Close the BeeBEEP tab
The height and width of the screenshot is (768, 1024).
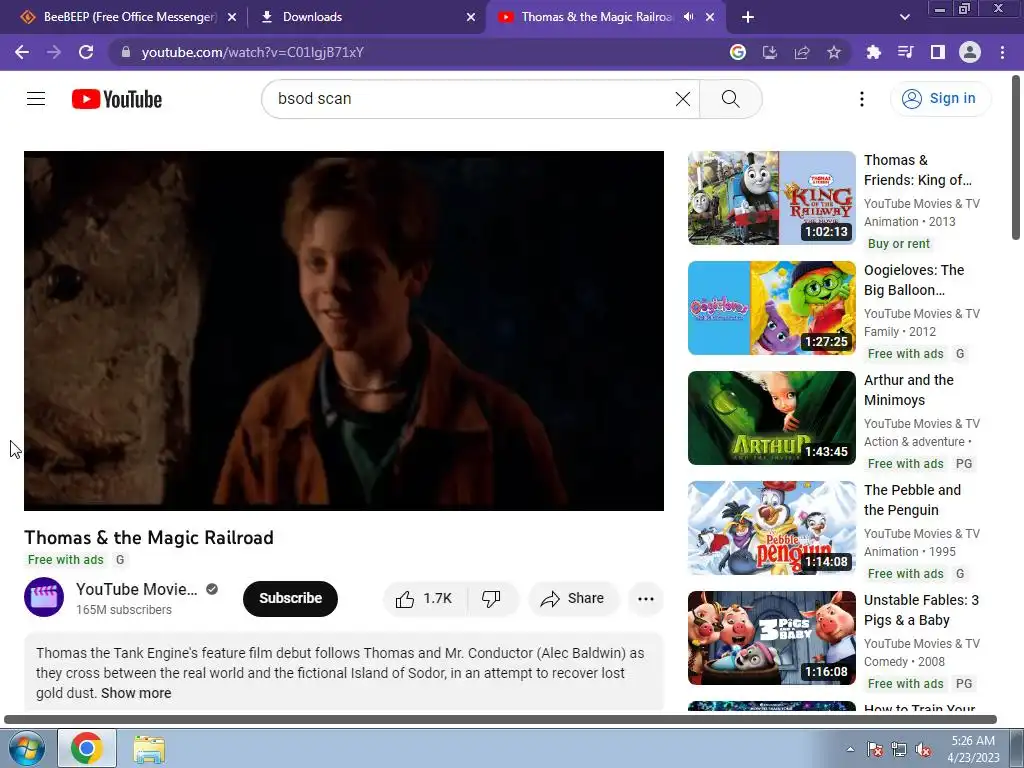pyautogui.click(x=232, y=17)
